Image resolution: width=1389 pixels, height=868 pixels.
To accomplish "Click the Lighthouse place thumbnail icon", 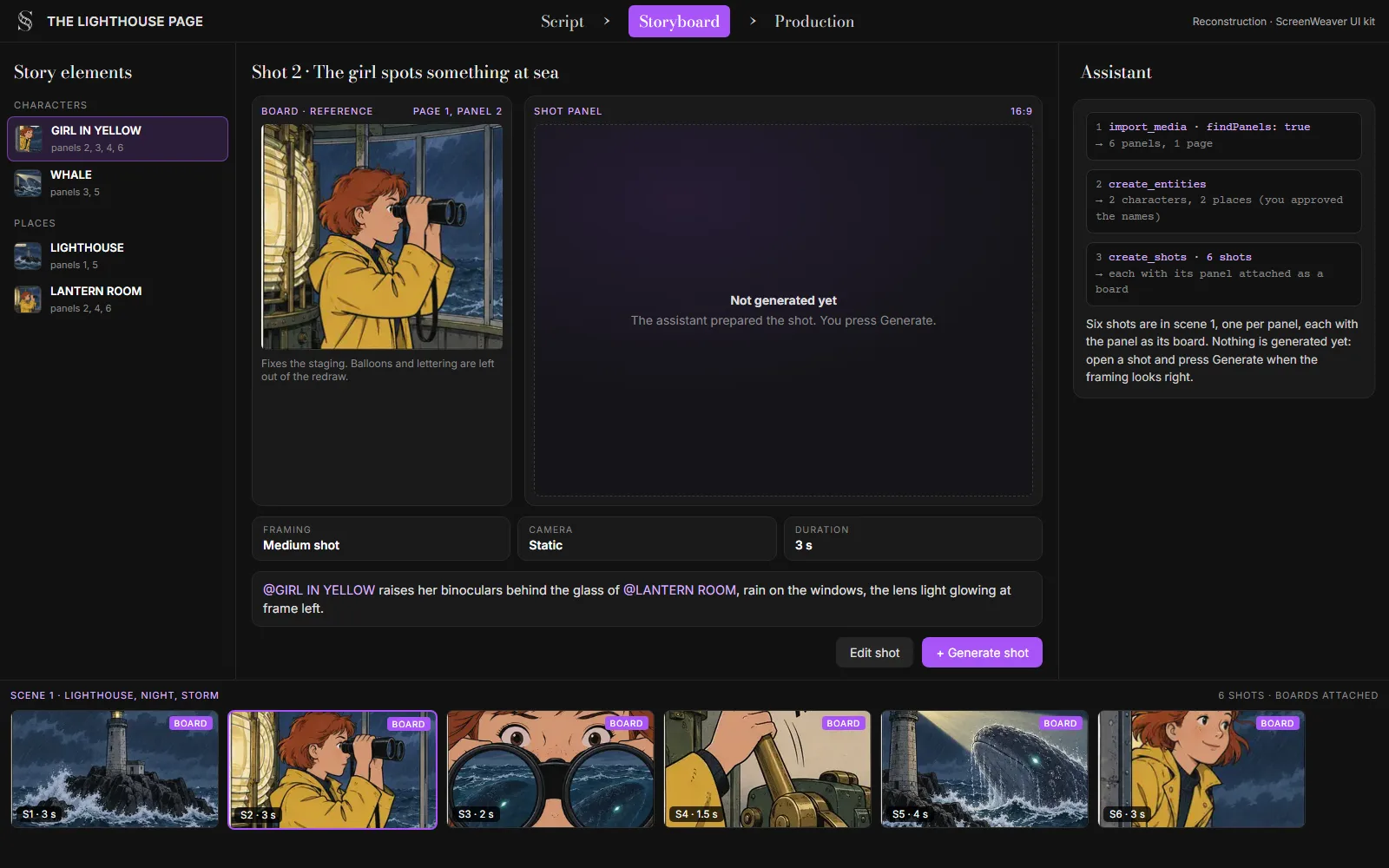I will point(28,256).
